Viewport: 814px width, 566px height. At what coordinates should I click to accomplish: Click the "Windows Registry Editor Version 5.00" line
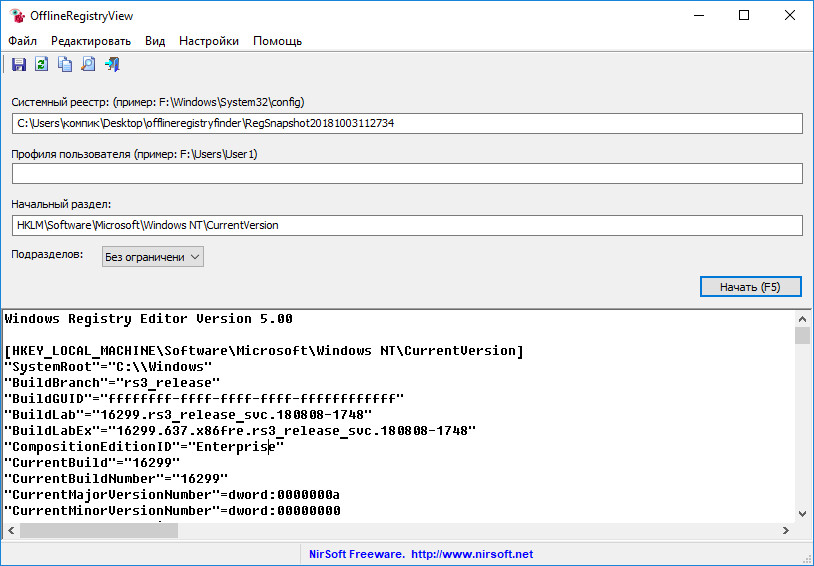(148, 319)
